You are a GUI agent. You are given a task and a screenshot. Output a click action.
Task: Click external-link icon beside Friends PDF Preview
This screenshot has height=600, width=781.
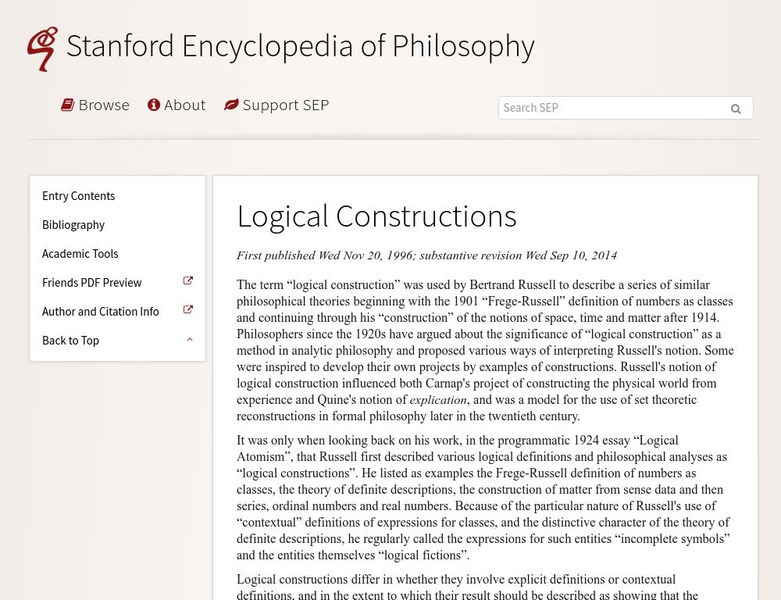(188, 281)
